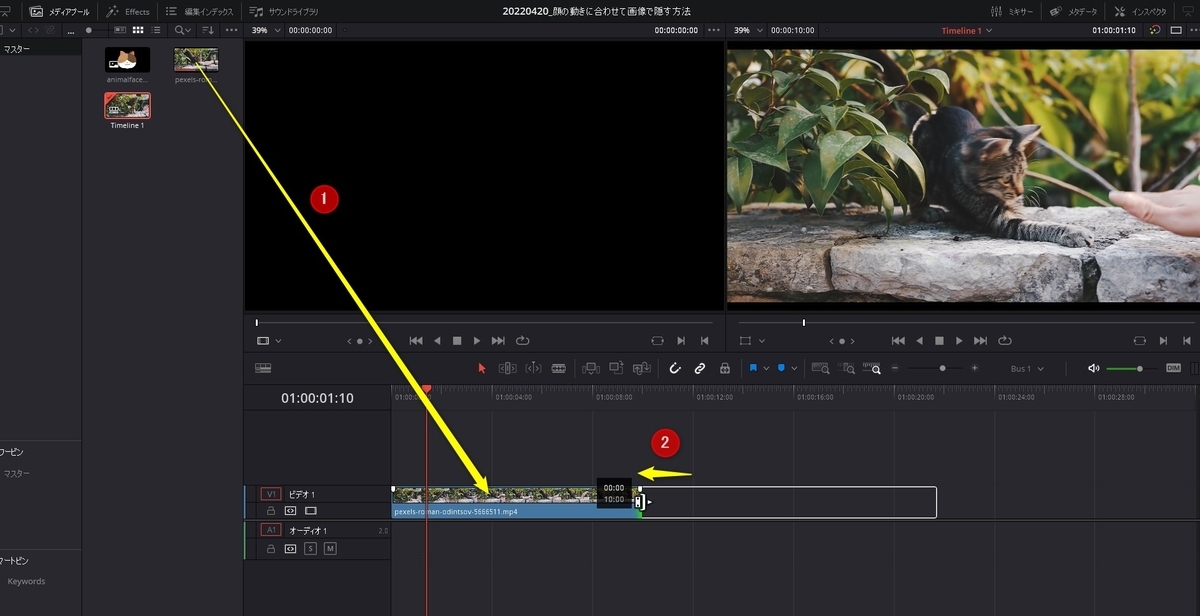Screen dimensions: 1200x616
Task: Open timeline viewer zoom 39% dropdown
Action: coord(747,30)
